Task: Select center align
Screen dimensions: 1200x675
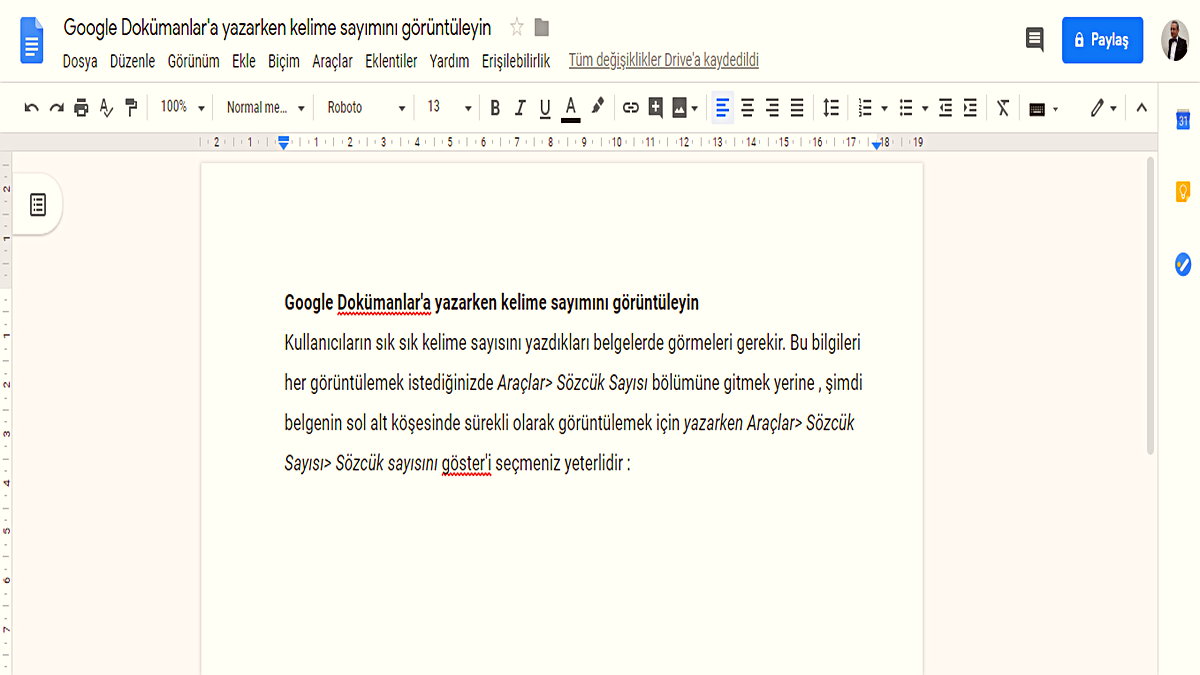Action: point(747,108)
